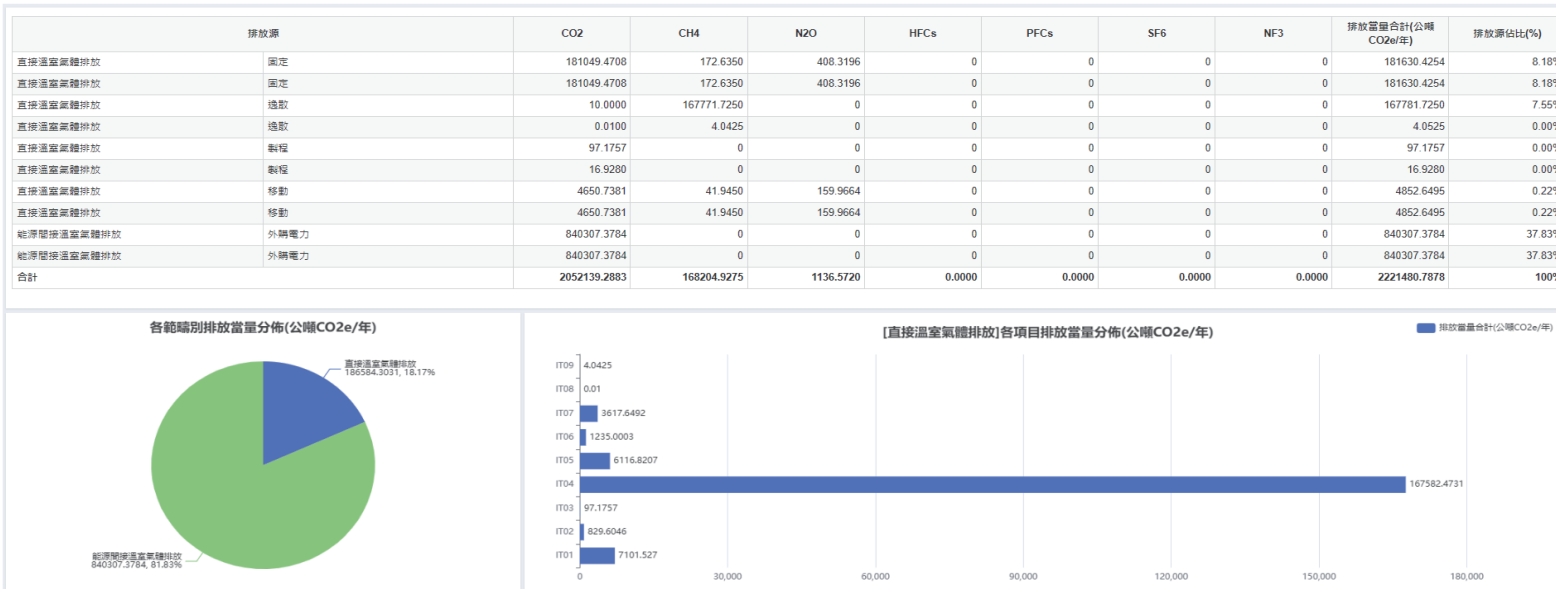1559x592 pixels.
Task: Click the IT03 axis label
Action: [564, 508]
